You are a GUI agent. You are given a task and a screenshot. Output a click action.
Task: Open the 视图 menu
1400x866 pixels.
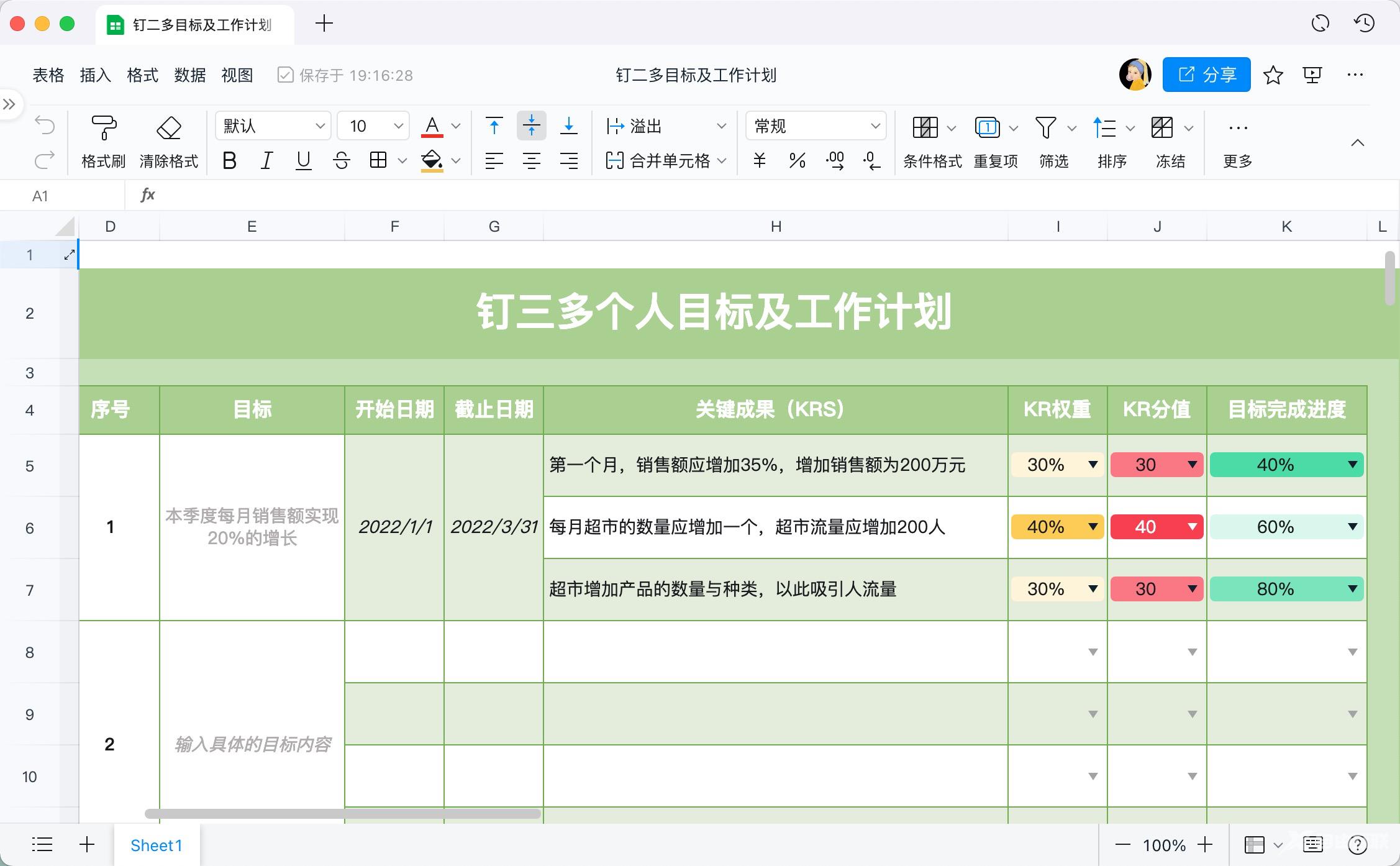point(238,75)
